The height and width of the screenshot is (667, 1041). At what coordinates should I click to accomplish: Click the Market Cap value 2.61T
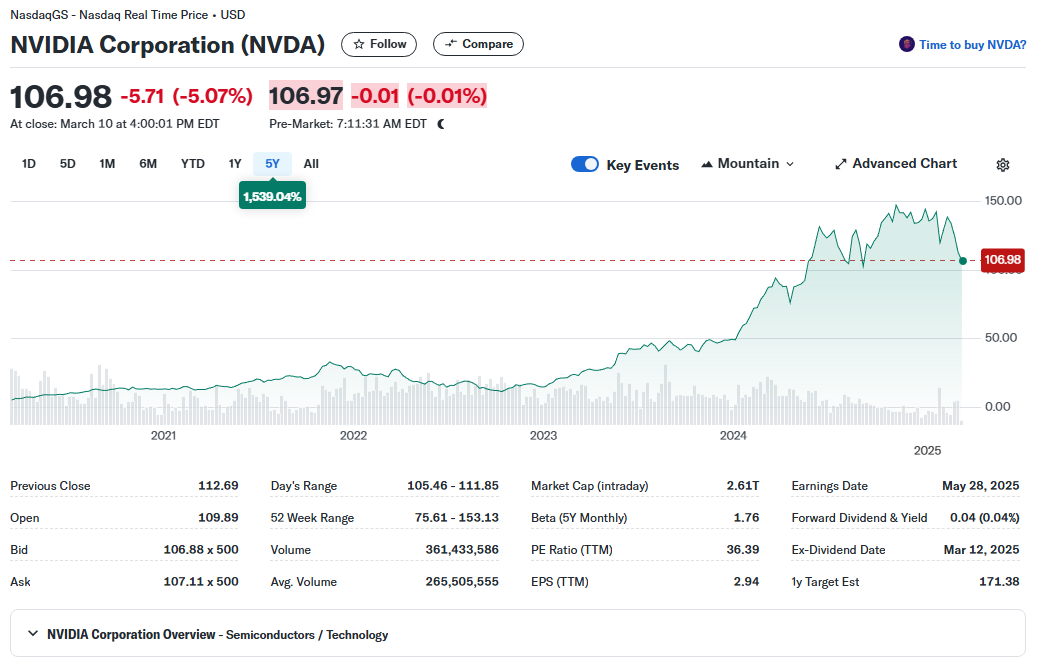tap(743, 486)
